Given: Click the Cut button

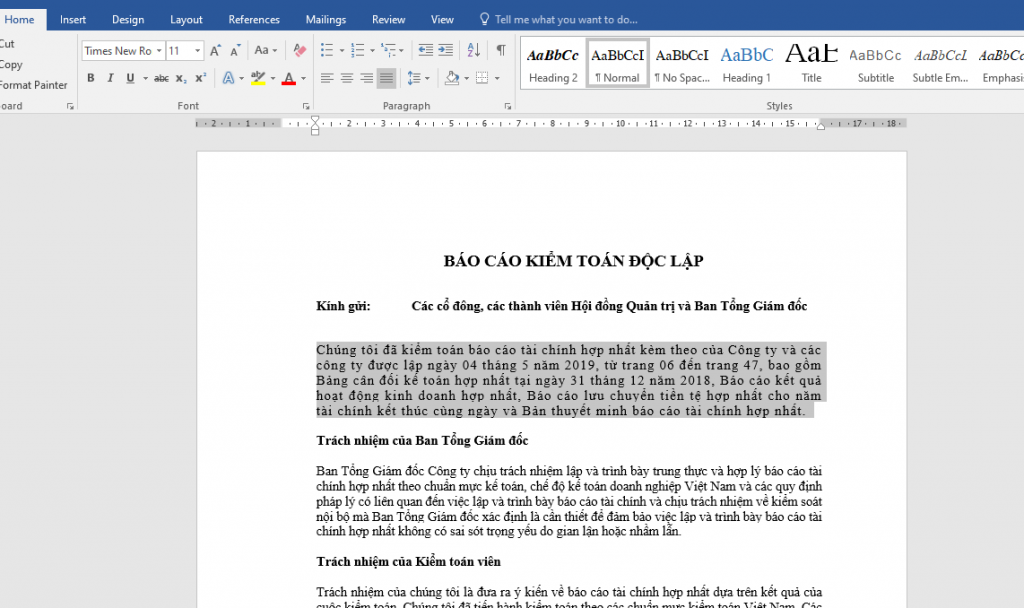Looking at the screenshot, I should tap(7, 44).
